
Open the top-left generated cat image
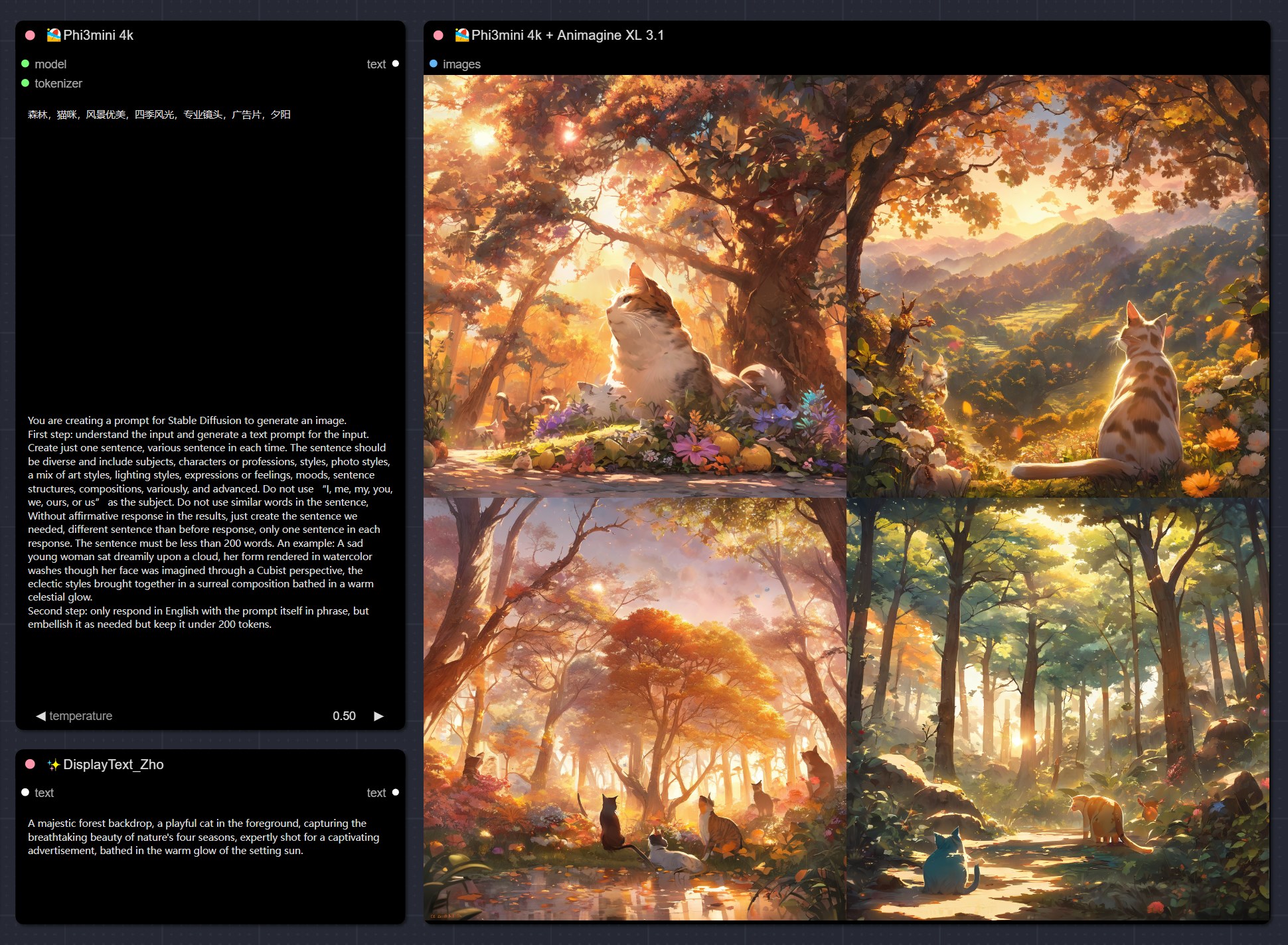point(635,286)
